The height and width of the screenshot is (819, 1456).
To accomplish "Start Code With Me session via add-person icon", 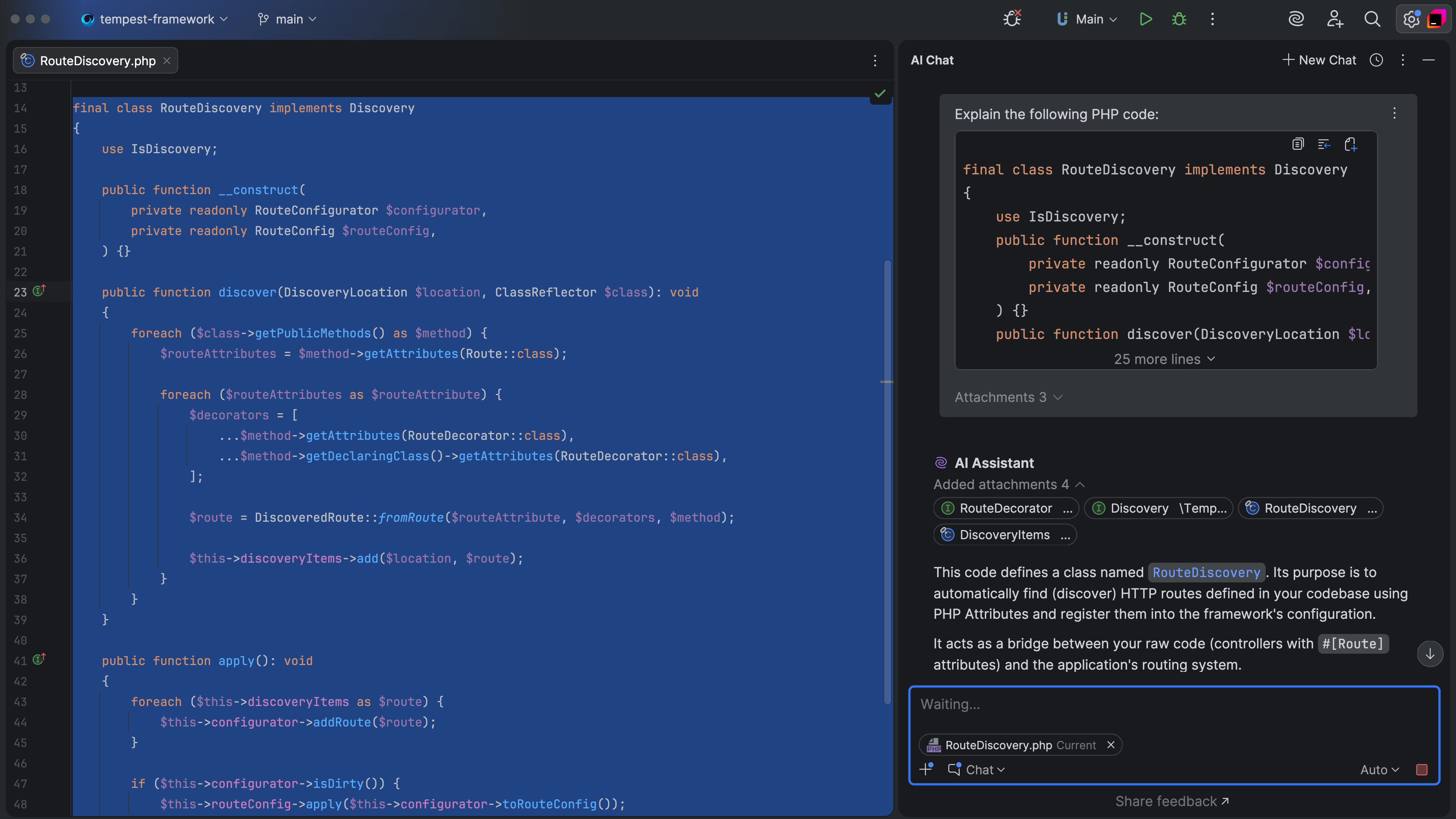I will 1335,19.
